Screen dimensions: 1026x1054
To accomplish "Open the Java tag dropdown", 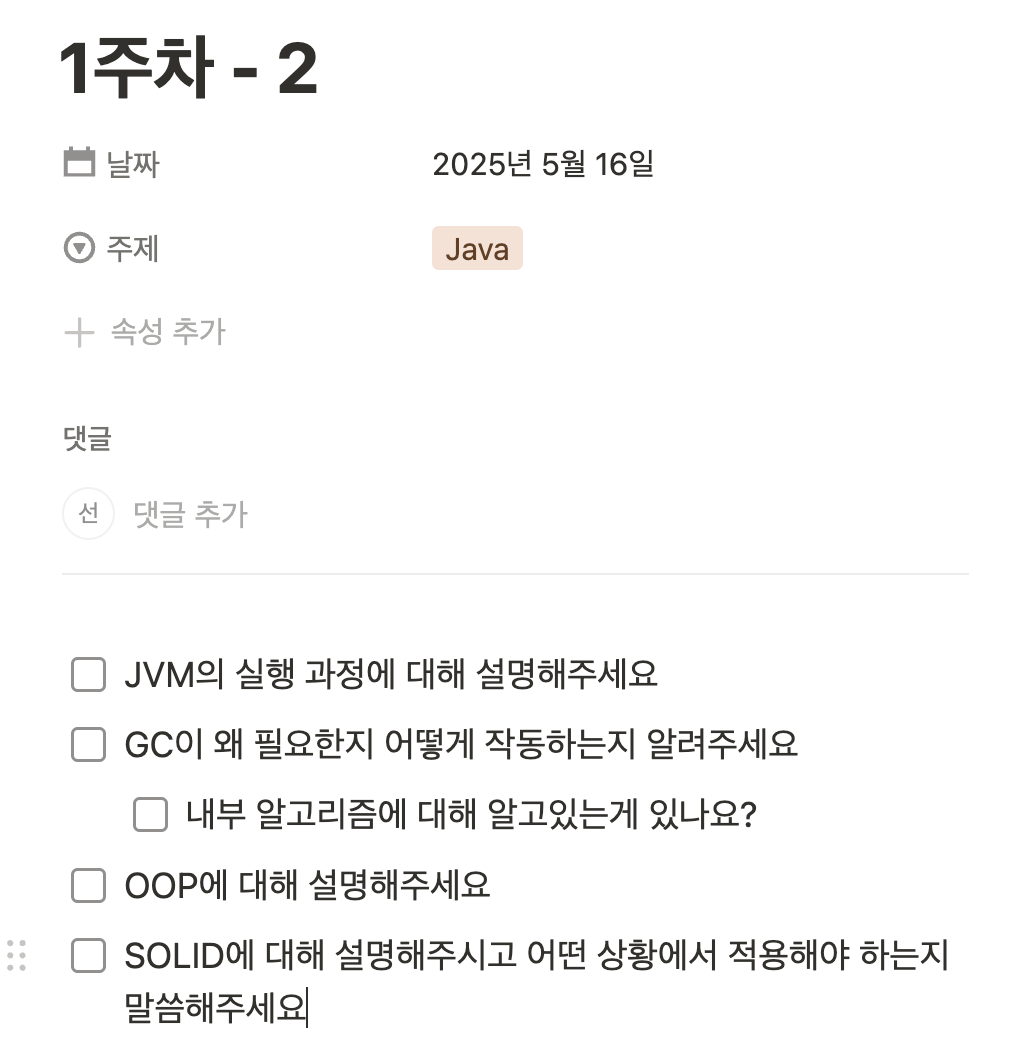I will 477,249.
